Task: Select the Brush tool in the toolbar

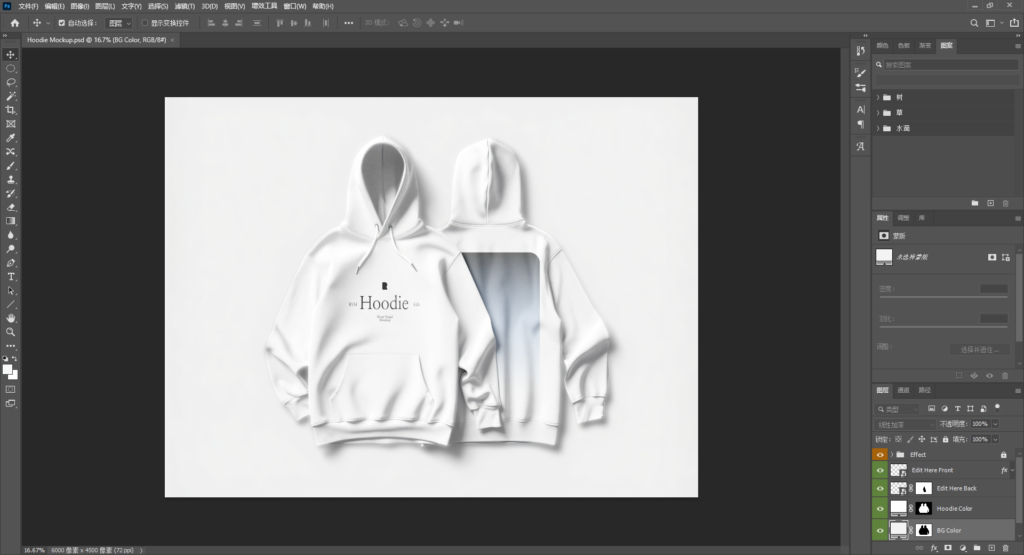Action: tap(10, 165)
